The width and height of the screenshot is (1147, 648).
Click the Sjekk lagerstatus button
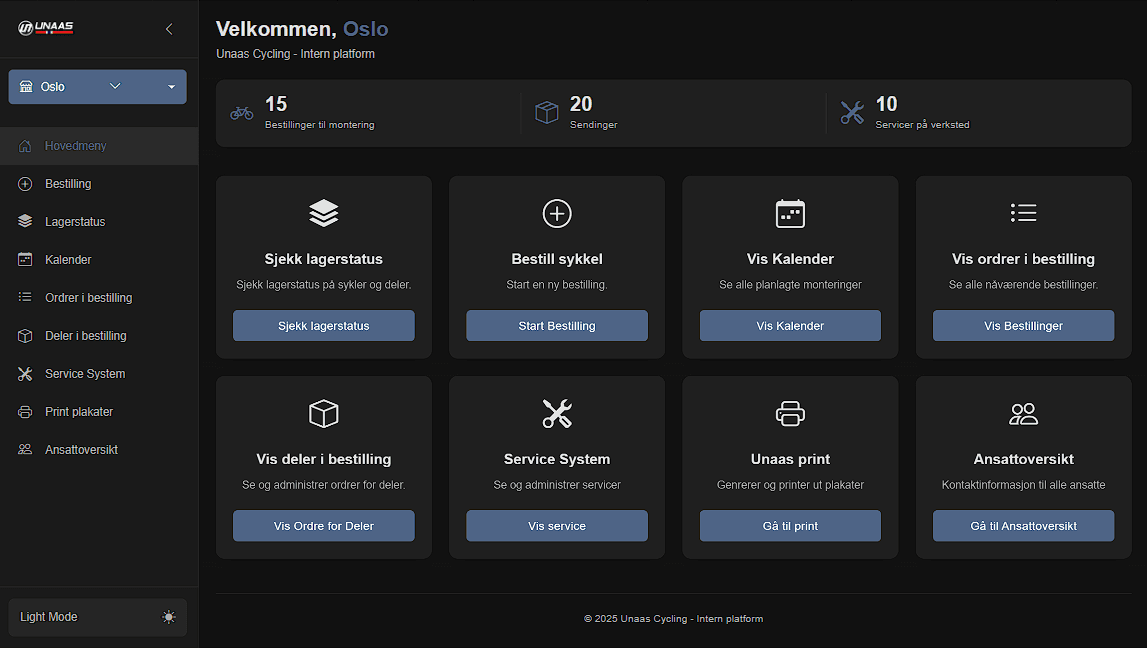[323, 325]
